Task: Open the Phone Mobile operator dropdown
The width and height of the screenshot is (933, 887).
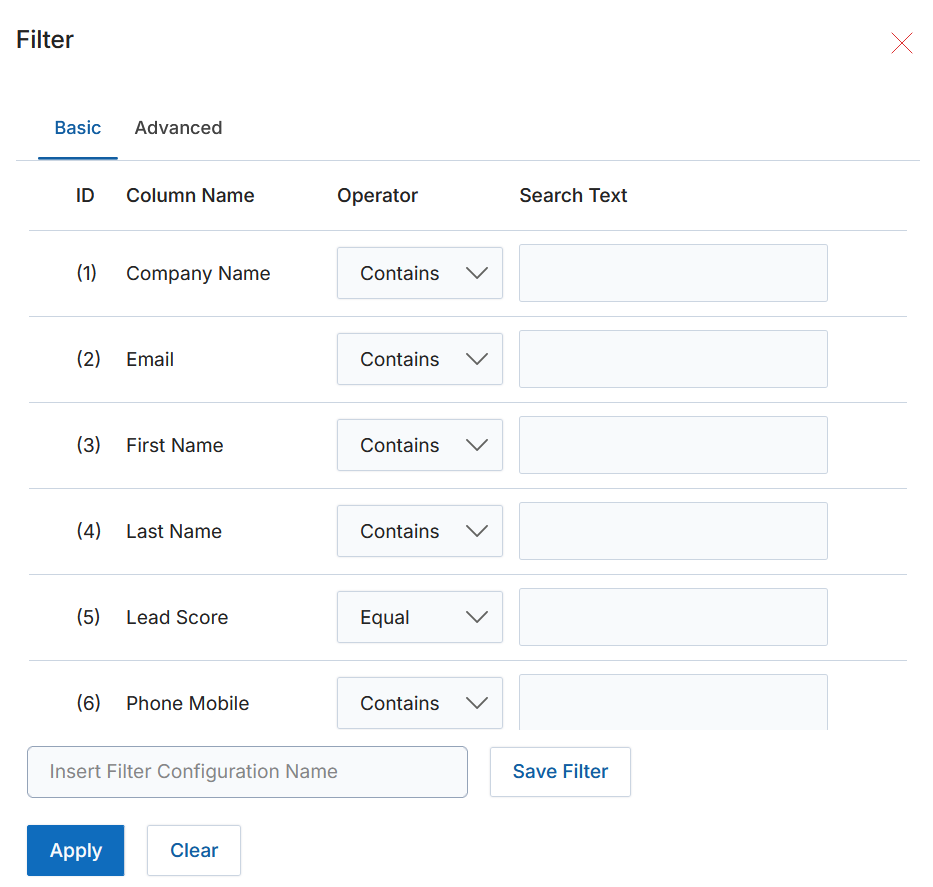Action: (419, 703)
